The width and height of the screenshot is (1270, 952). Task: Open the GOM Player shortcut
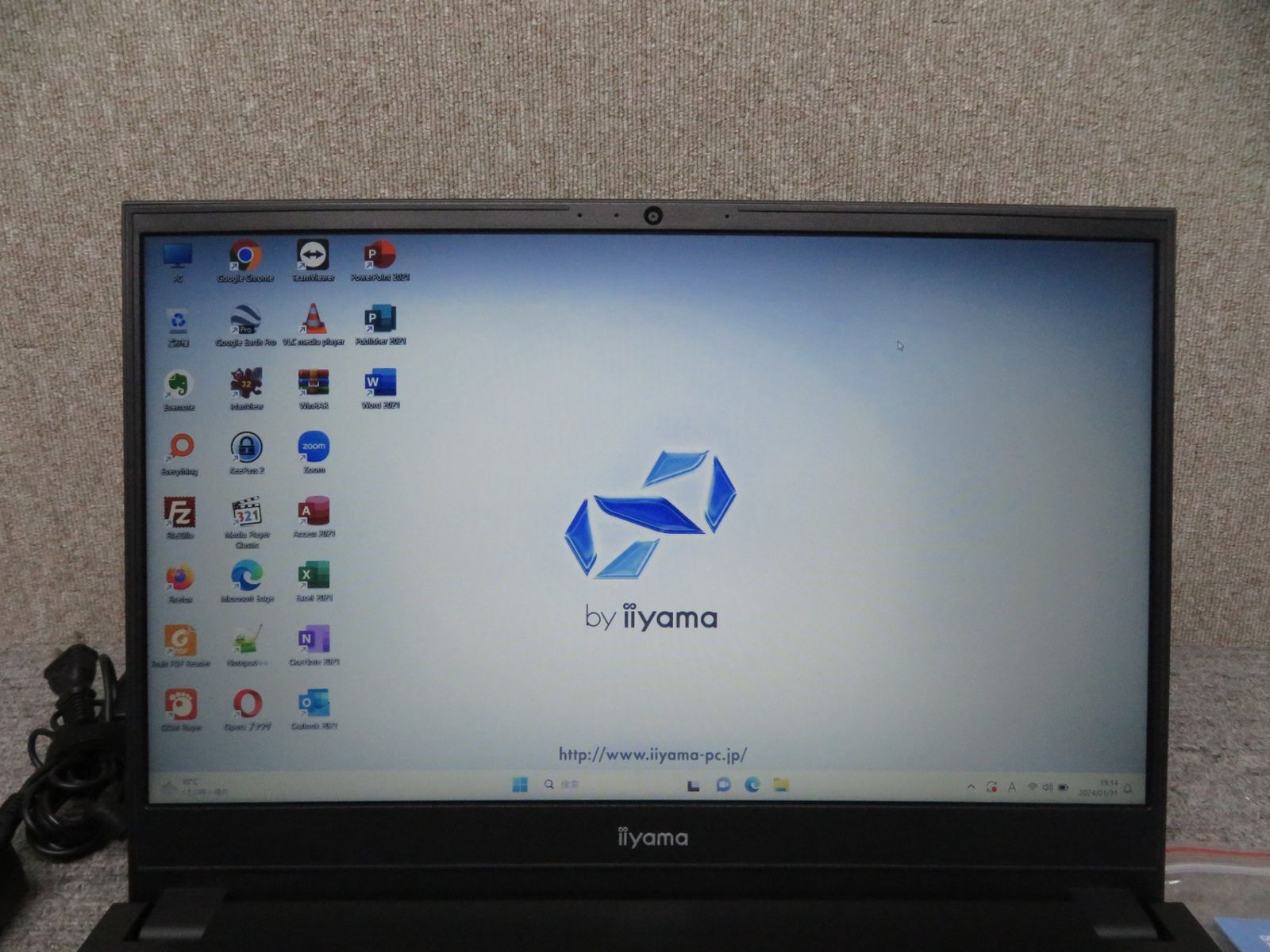click(x=181, y=711)
